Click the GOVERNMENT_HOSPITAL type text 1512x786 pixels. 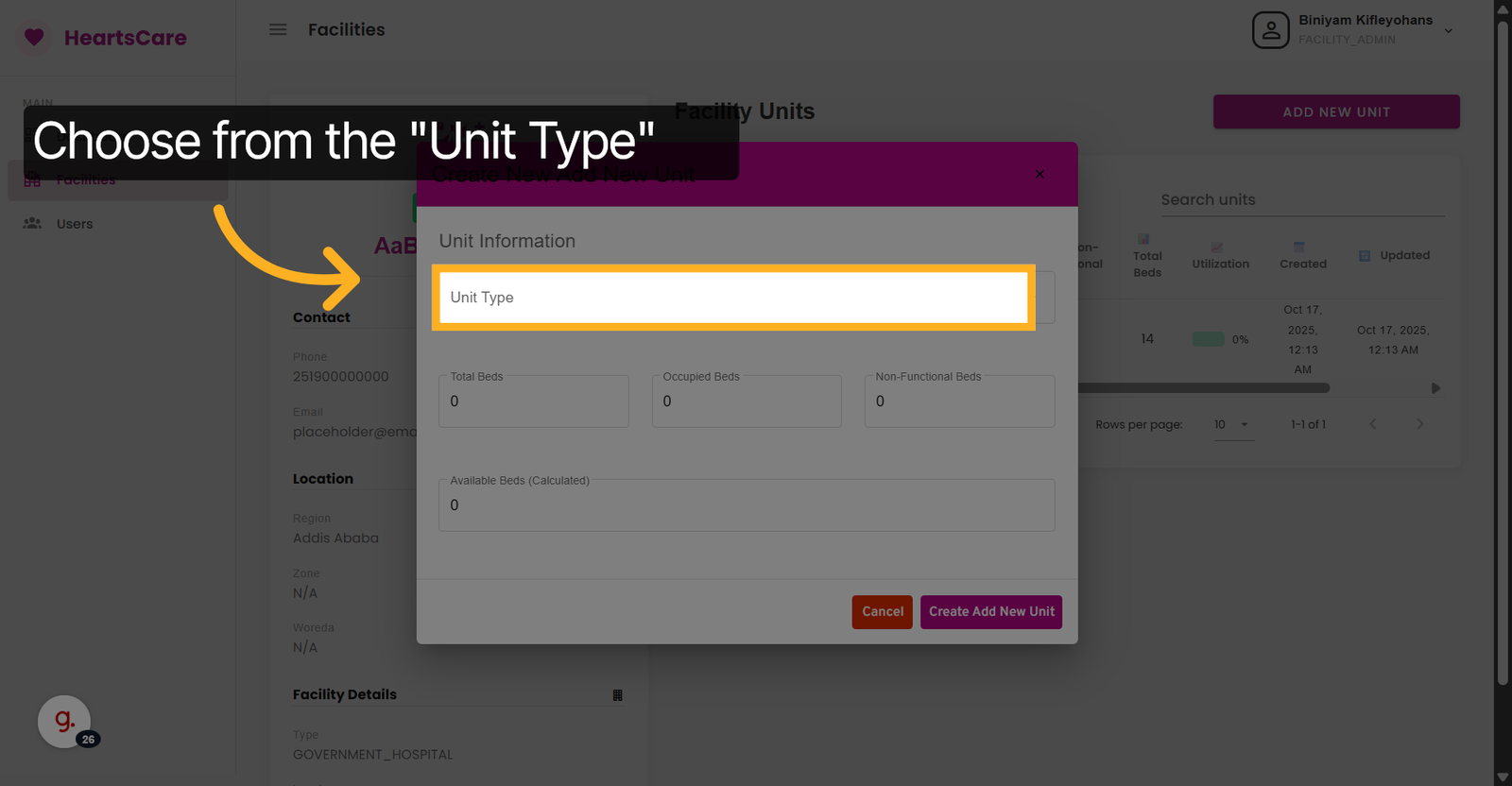(372, 754)
